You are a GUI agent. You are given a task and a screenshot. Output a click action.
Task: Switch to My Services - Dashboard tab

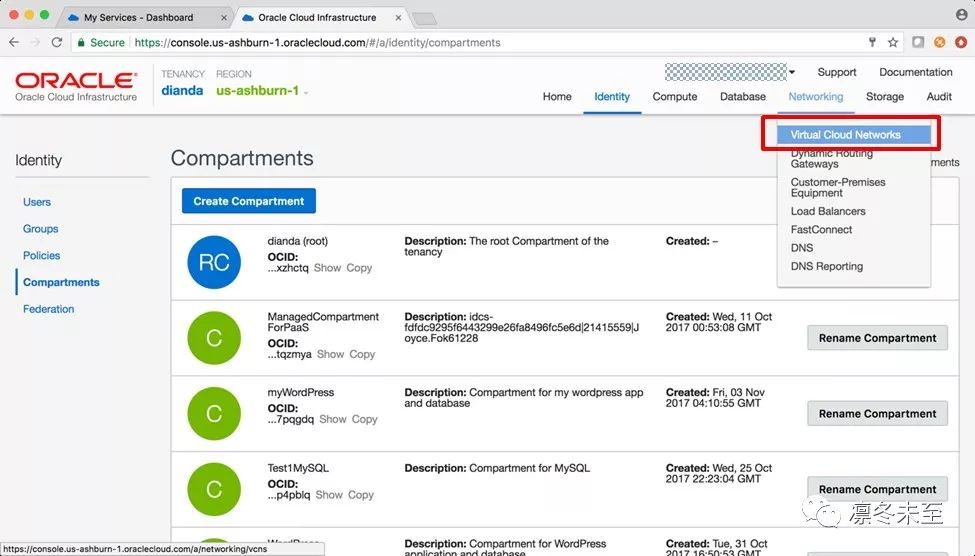tap(139, 18)
